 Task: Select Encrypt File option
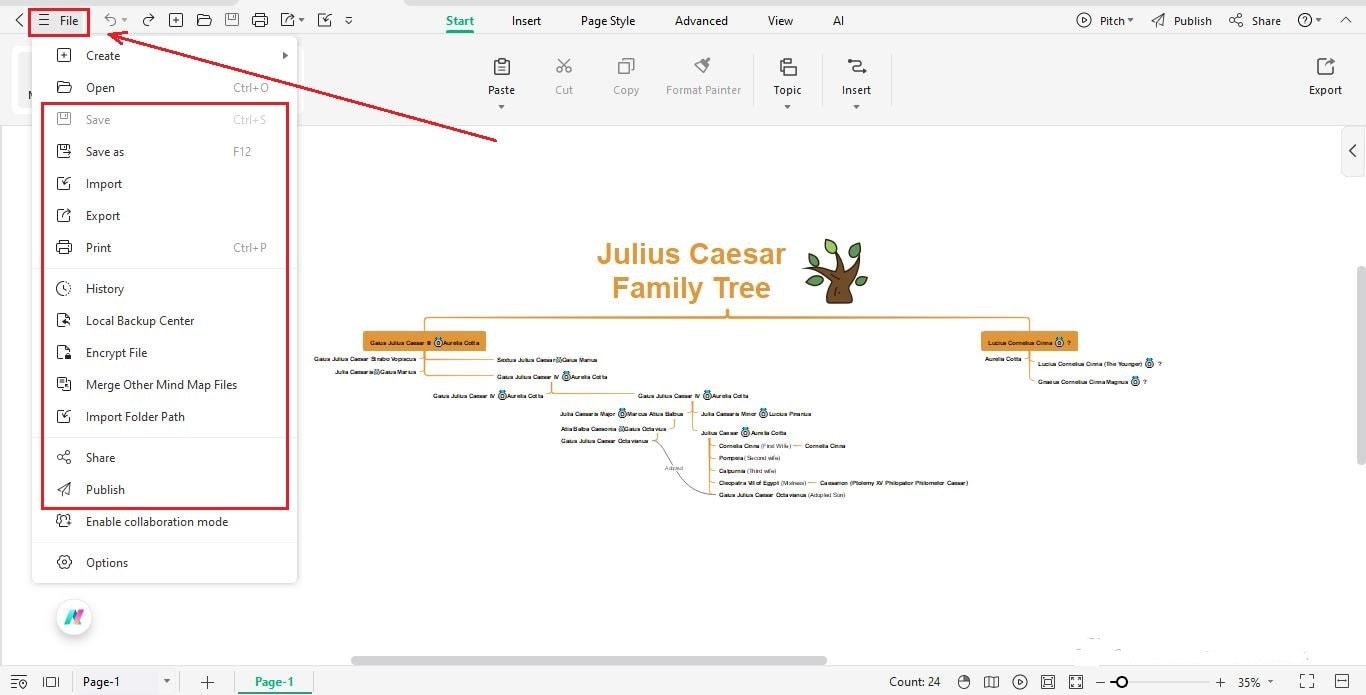[x=165, y=353]
